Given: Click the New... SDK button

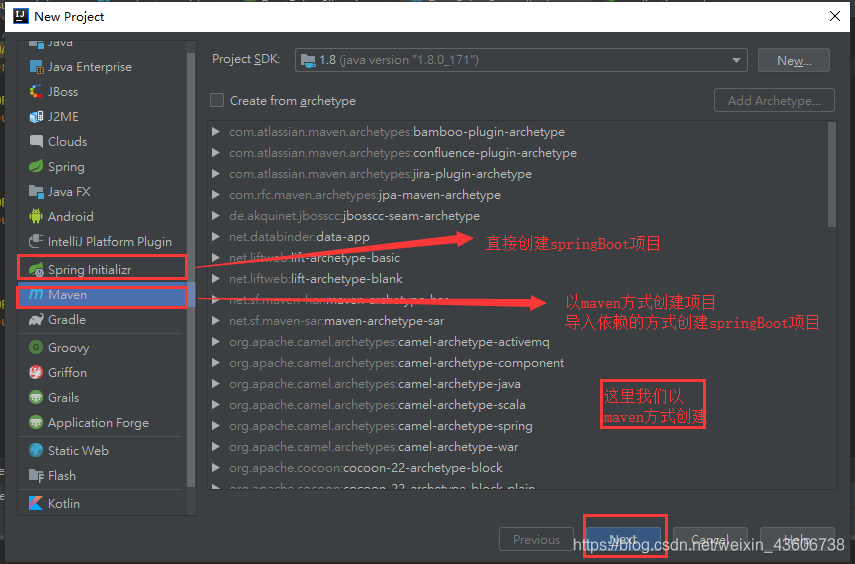Looking at the screenshot, I should (x=794, y=60).
